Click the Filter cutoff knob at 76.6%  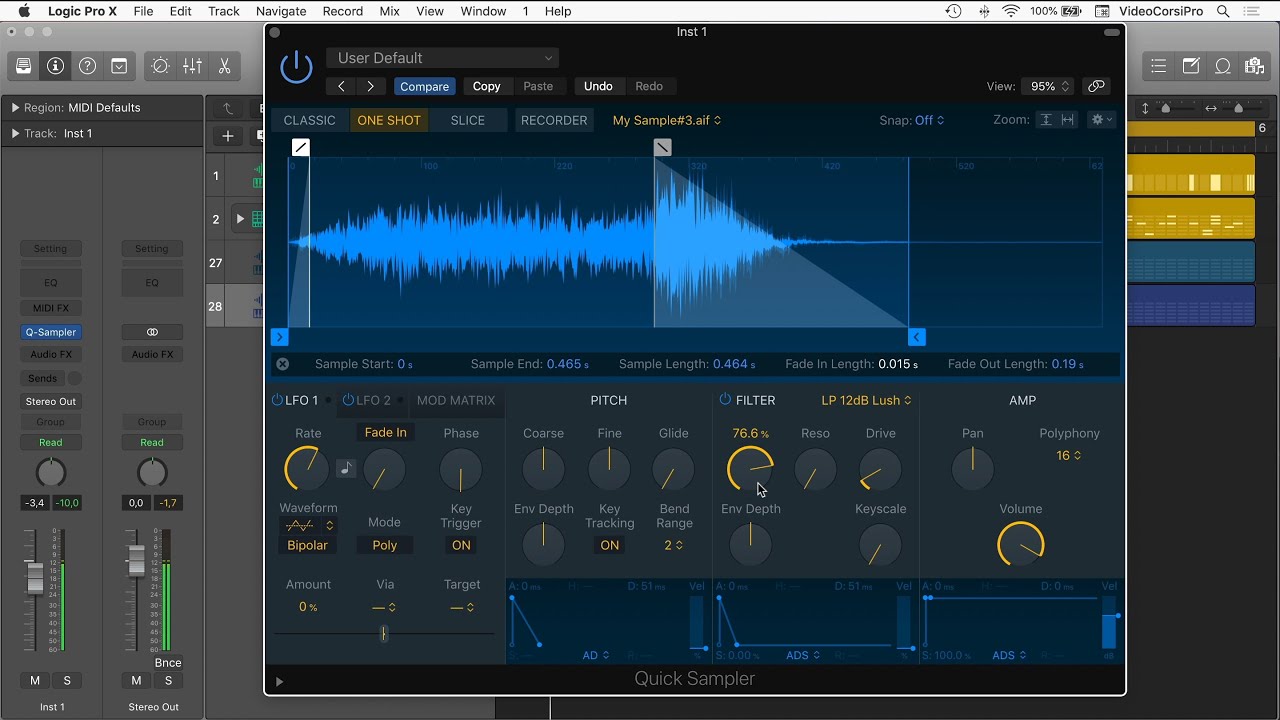[x=750, y=469]
